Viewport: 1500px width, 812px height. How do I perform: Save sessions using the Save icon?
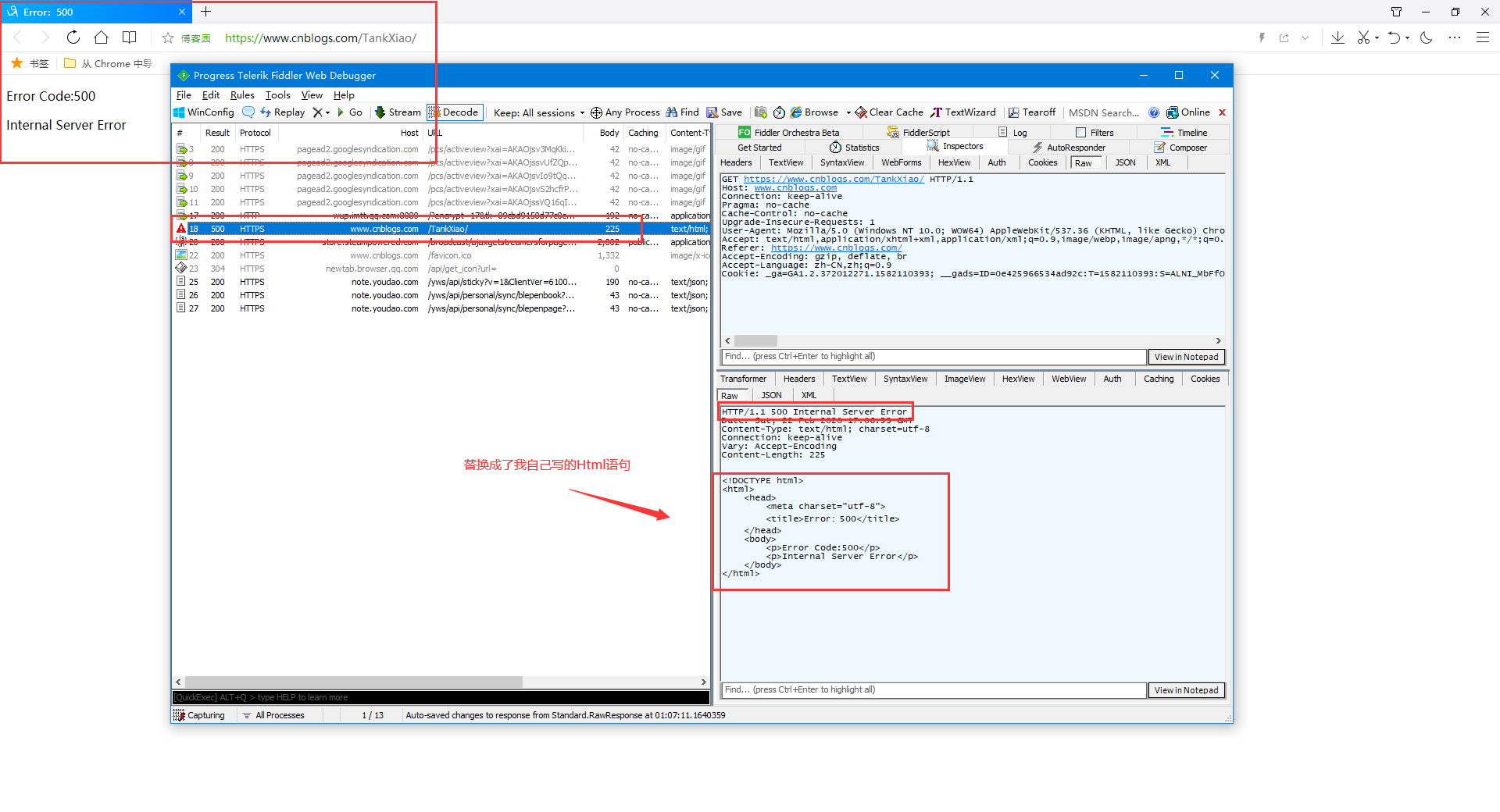[x=724, y=112]
